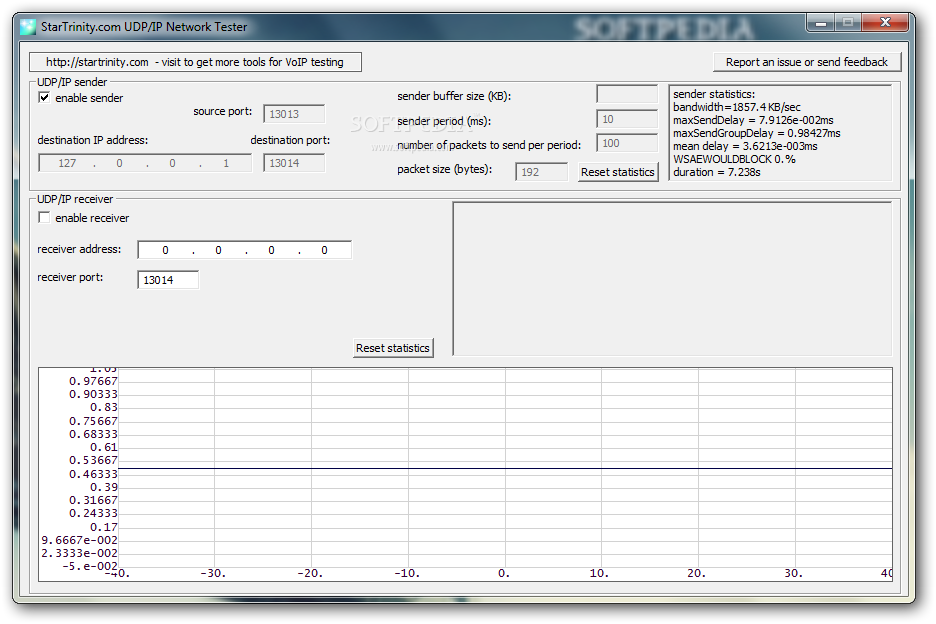Viewport: 936px width, 624px height.
Task: Click the receiver statistics output box
Action: (x=673, y=279)
